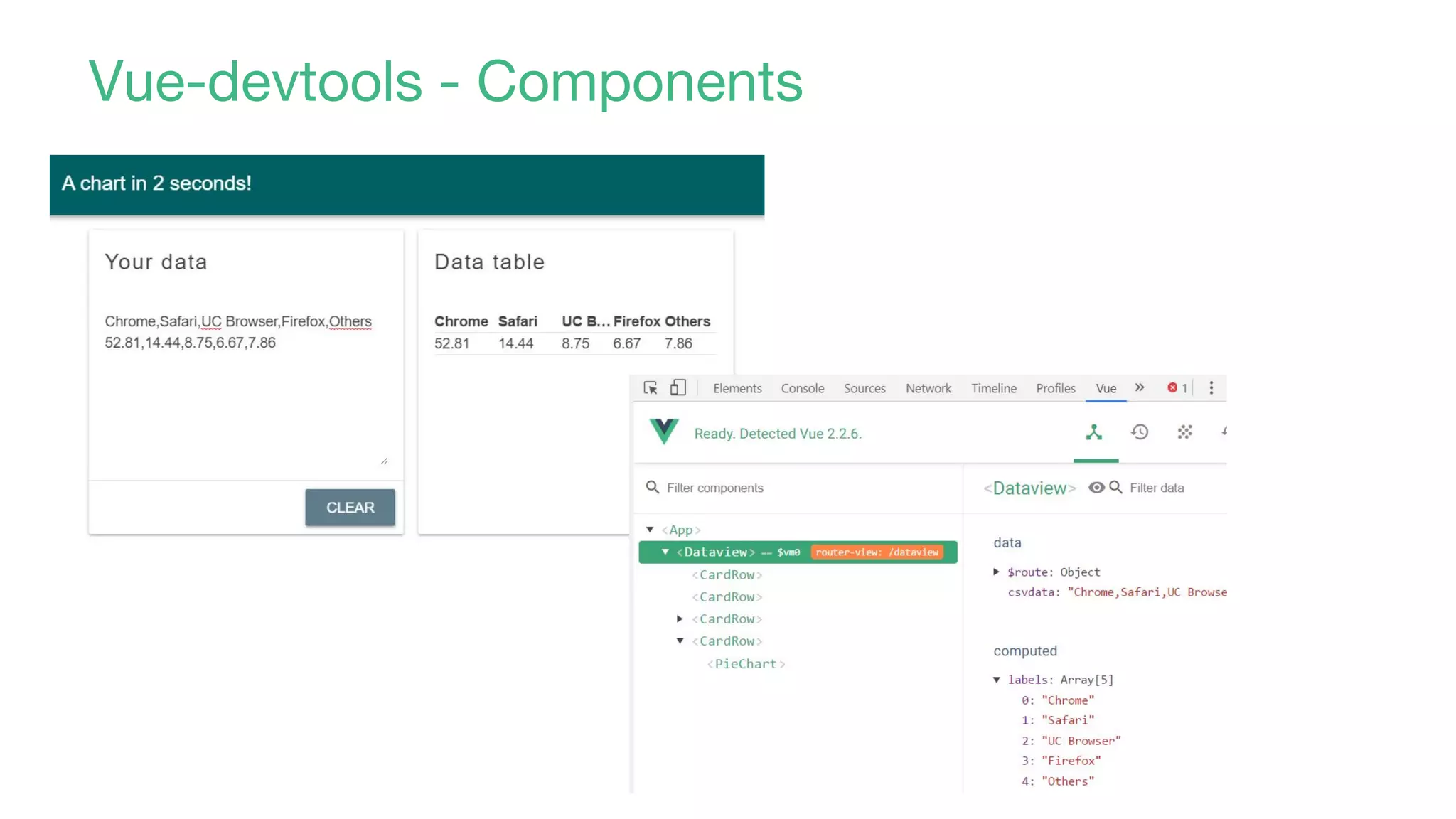1456x819 pixels.
Task: Expand the $route Object arrow
Action: point(996,572)
